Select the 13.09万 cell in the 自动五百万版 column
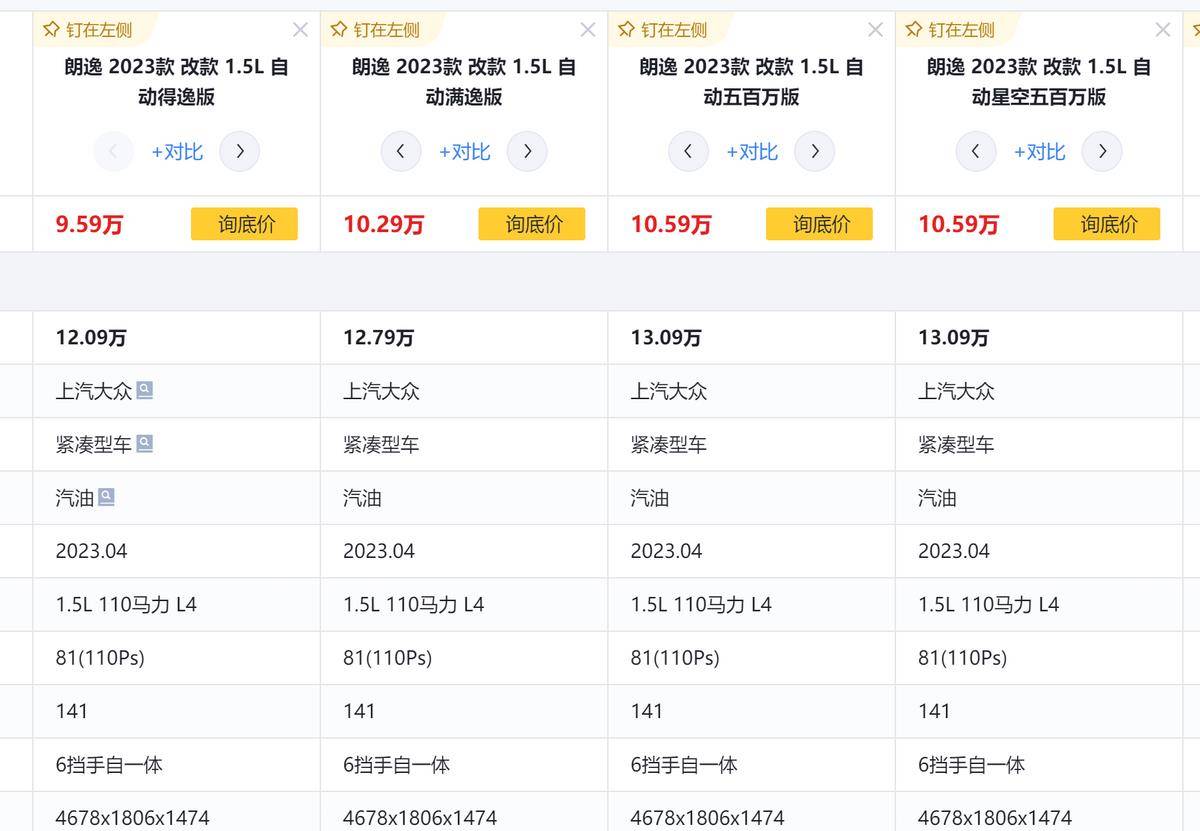1200x831 pixels. click(752, 338)
